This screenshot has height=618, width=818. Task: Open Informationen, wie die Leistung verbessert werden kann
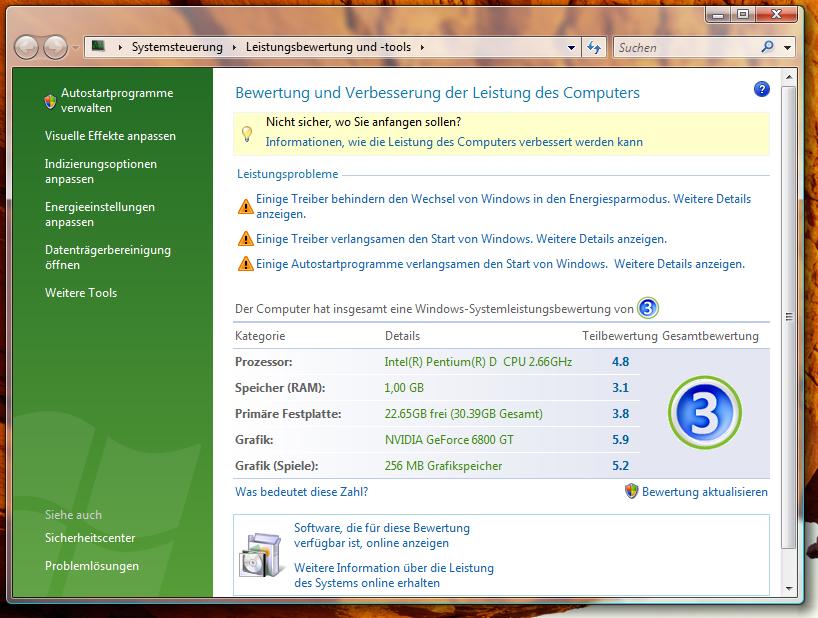tap(454, 142)
